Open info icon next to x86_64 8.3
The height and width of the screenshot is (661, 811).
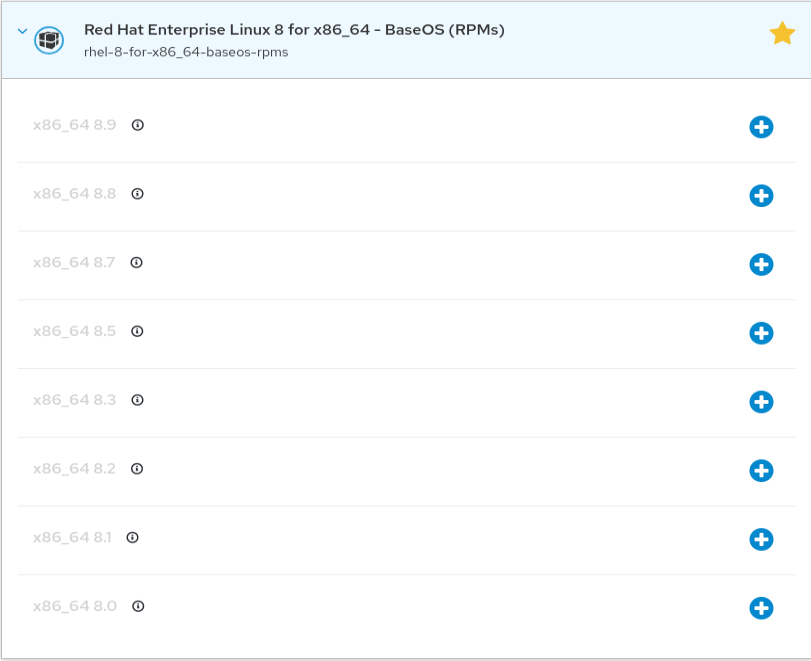click(x=138, y=400)
